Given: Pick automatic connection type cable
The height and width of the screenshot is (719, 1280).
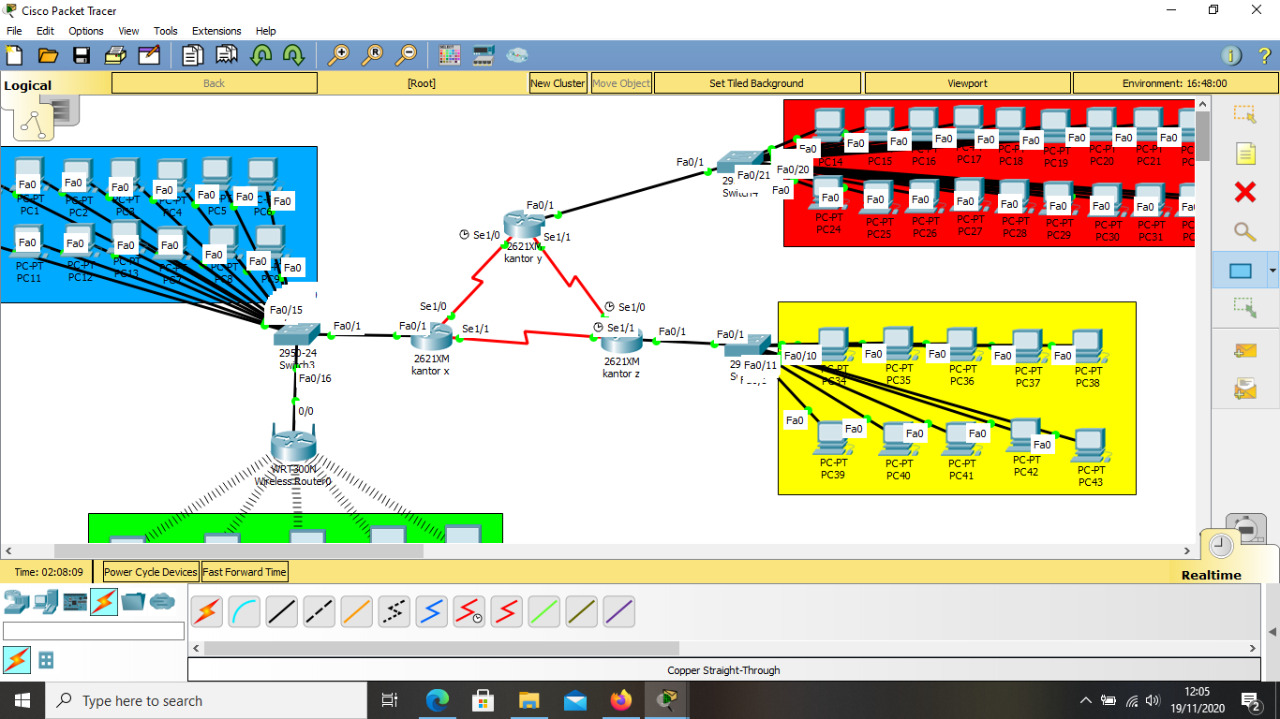Looking at the screenshot, I should [207, 611].
